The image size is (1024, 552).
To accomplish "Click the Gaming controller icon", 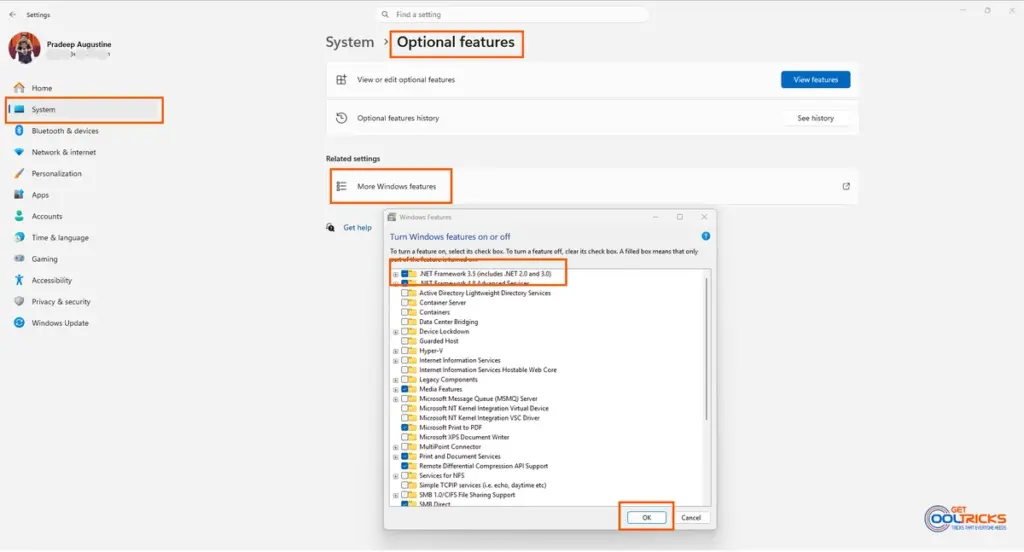I will pos(19,259).
